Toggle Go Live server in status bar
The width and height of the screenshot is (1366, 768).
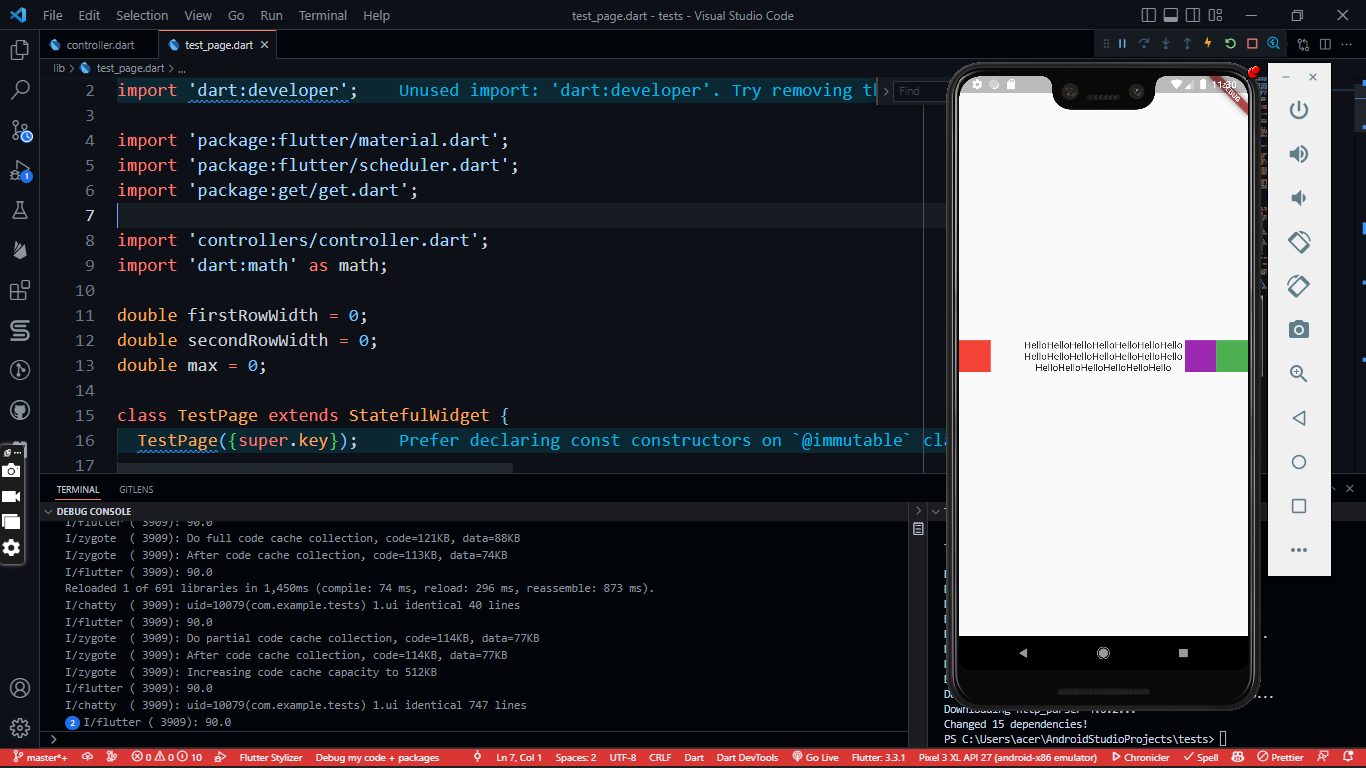815,758
